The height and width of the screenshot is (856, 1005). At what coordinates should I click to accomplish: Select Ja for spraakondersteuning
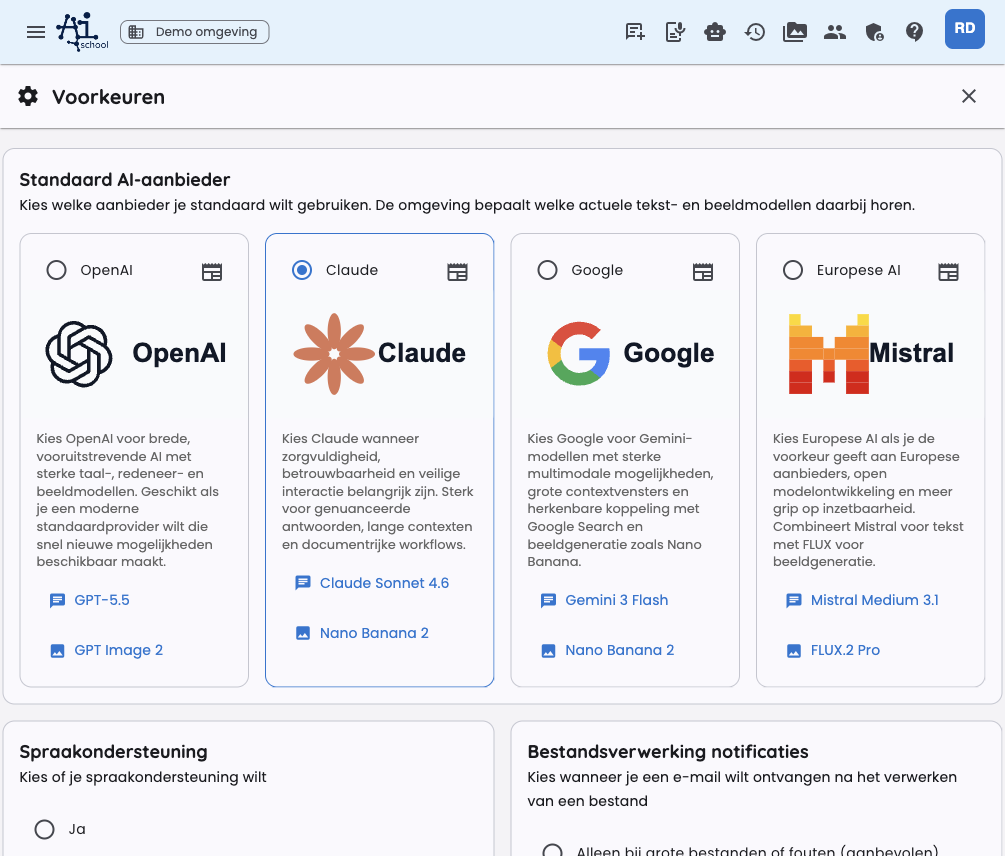44,829
